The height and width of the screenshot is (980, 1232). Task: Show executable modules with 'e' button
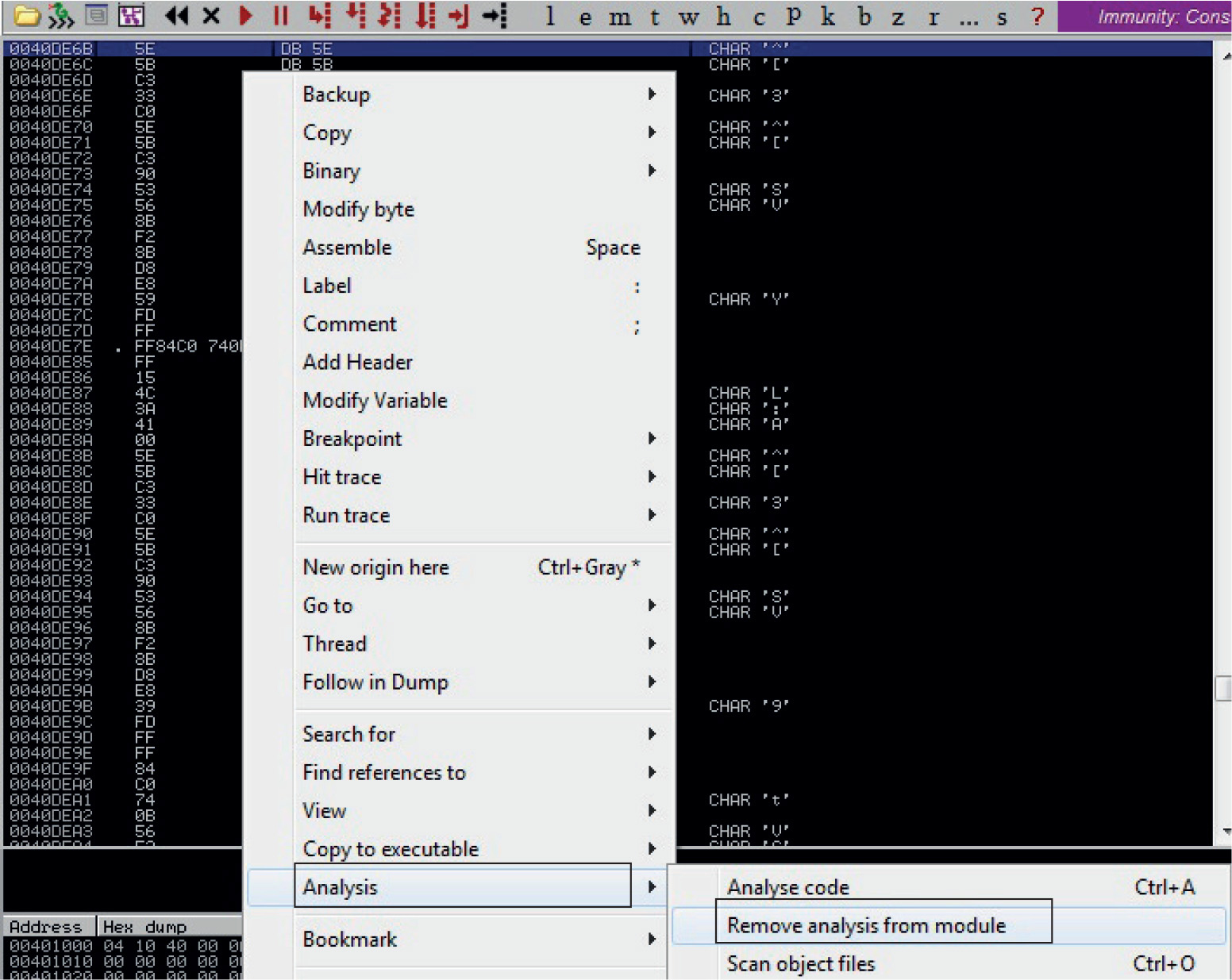click(x=585, y=17)
